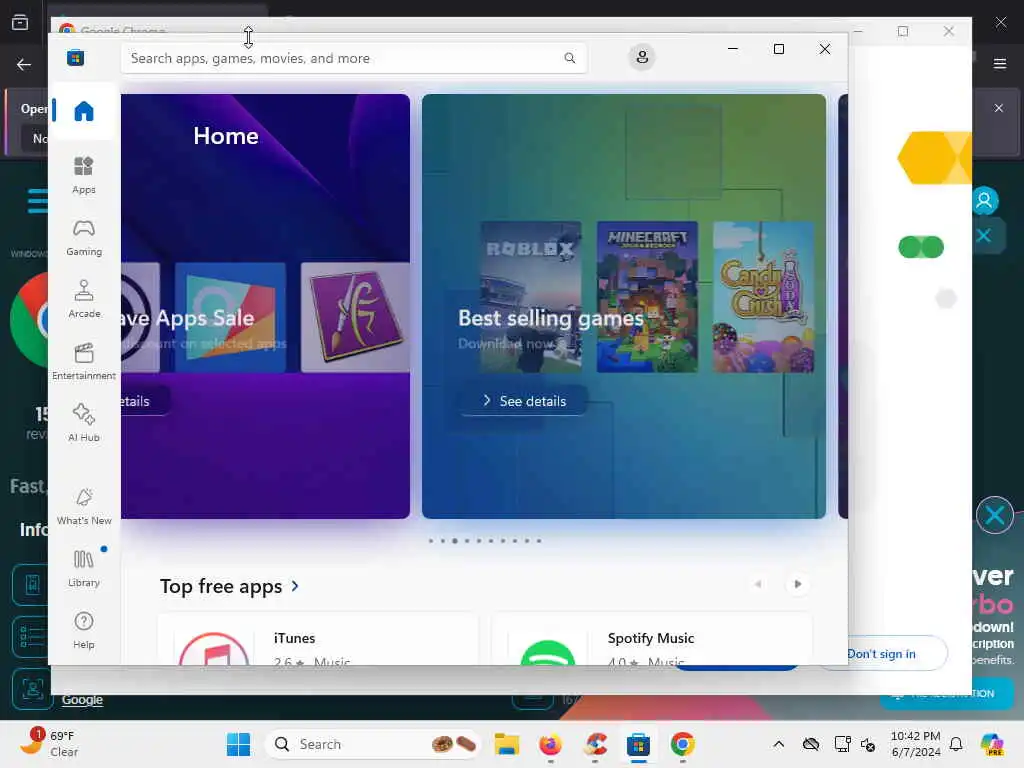Screen dimensions: 1024x768
Task: Open the Library section
Action: coord(84,568)
